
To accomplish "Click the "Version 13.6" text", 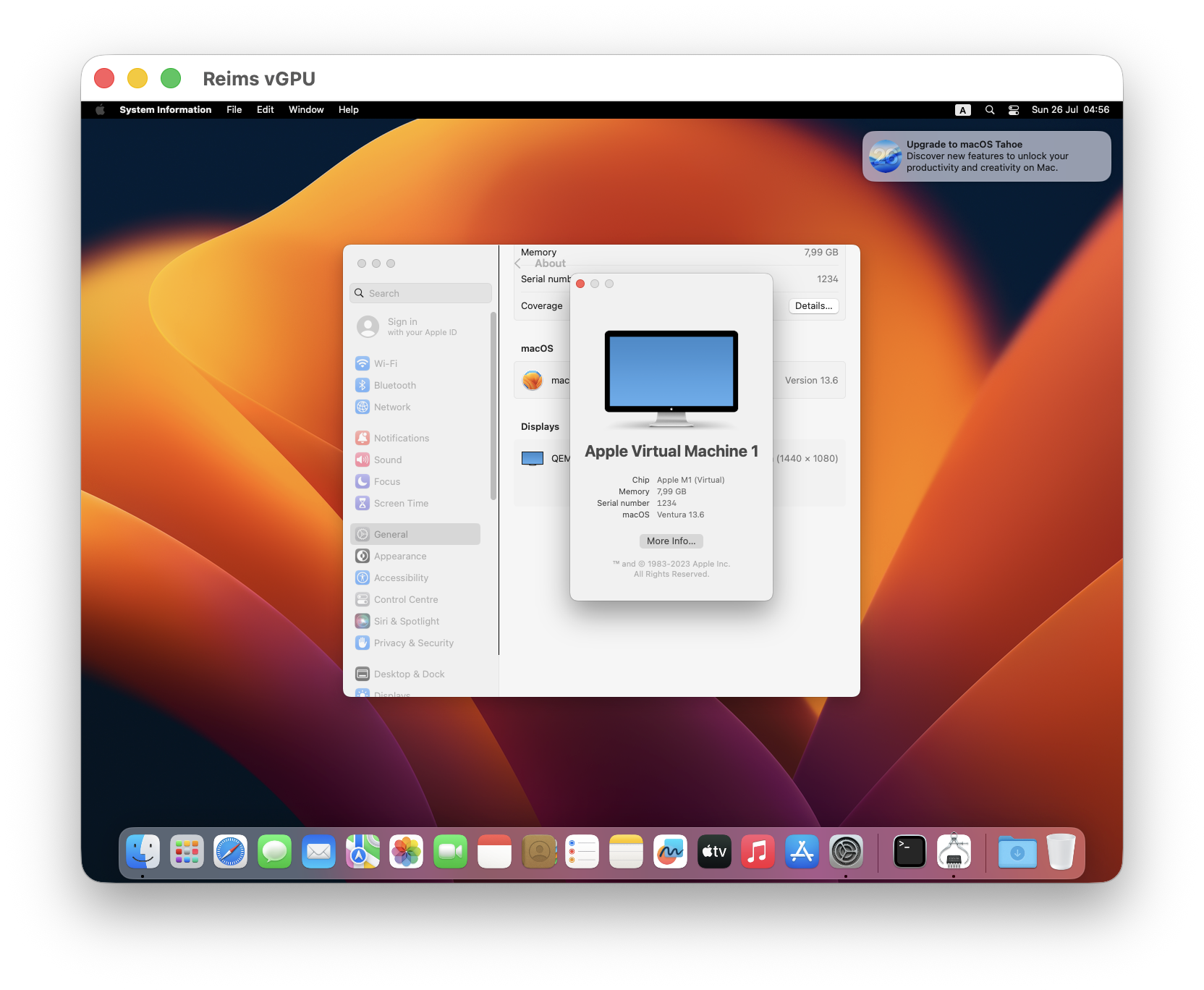I will (x=811, y=380).
